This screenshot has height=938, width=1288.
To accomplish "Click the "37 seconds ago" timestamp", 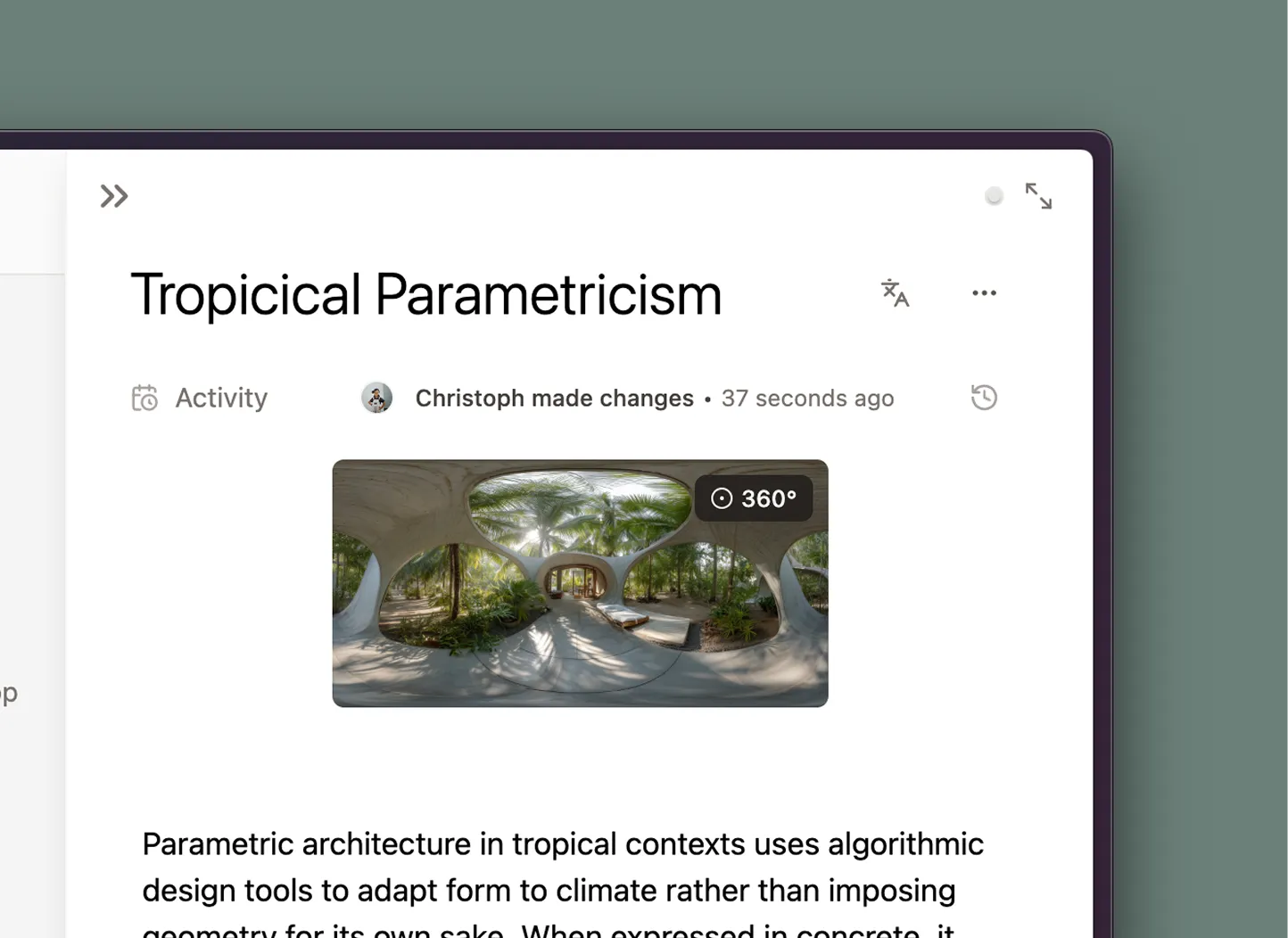I will (x=807, y=399).
